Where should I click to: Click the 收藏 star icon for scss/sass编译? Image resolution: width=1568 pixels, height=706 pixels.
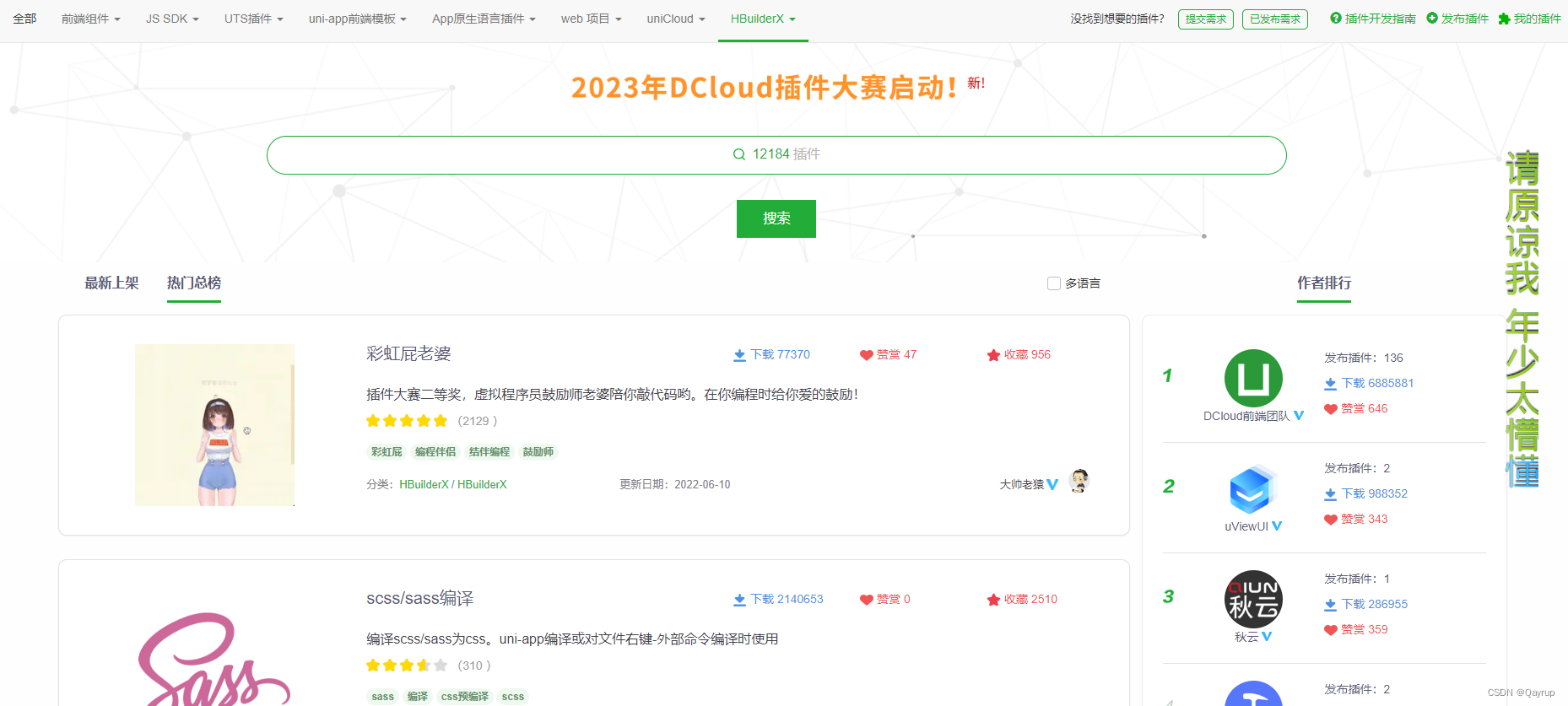(993, 600)
